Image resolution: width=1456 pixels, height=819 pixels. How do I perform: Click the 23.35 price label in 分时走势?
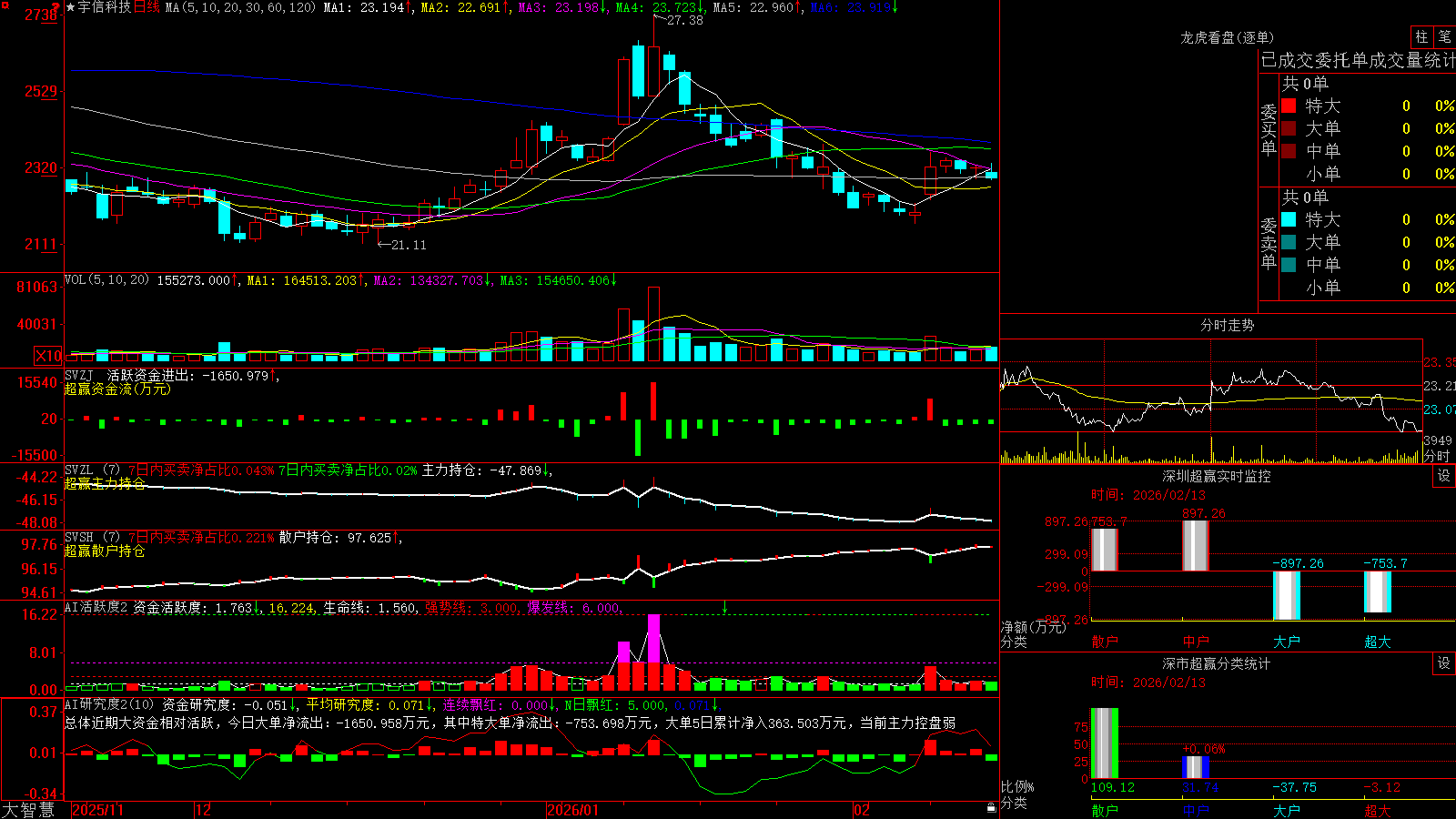(1439, 362)
